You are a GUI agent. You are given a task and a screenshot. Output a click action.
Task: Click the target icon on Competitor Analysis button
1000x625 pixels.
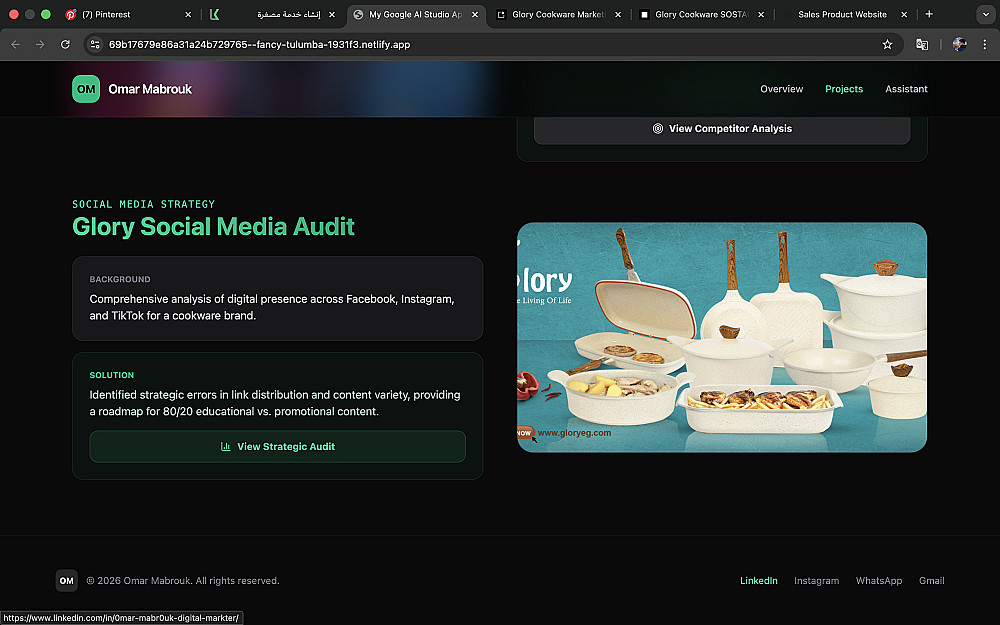[658, 129]
